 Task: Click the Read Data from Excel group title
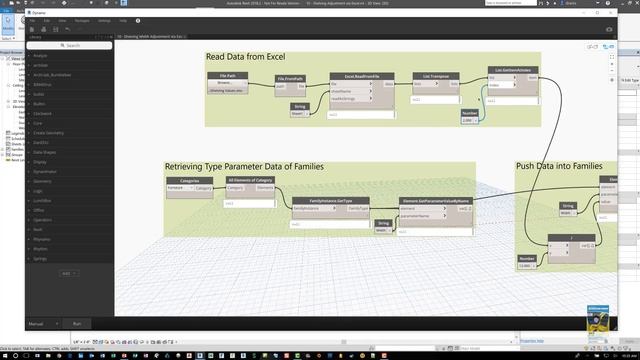(x=245, y=57)
